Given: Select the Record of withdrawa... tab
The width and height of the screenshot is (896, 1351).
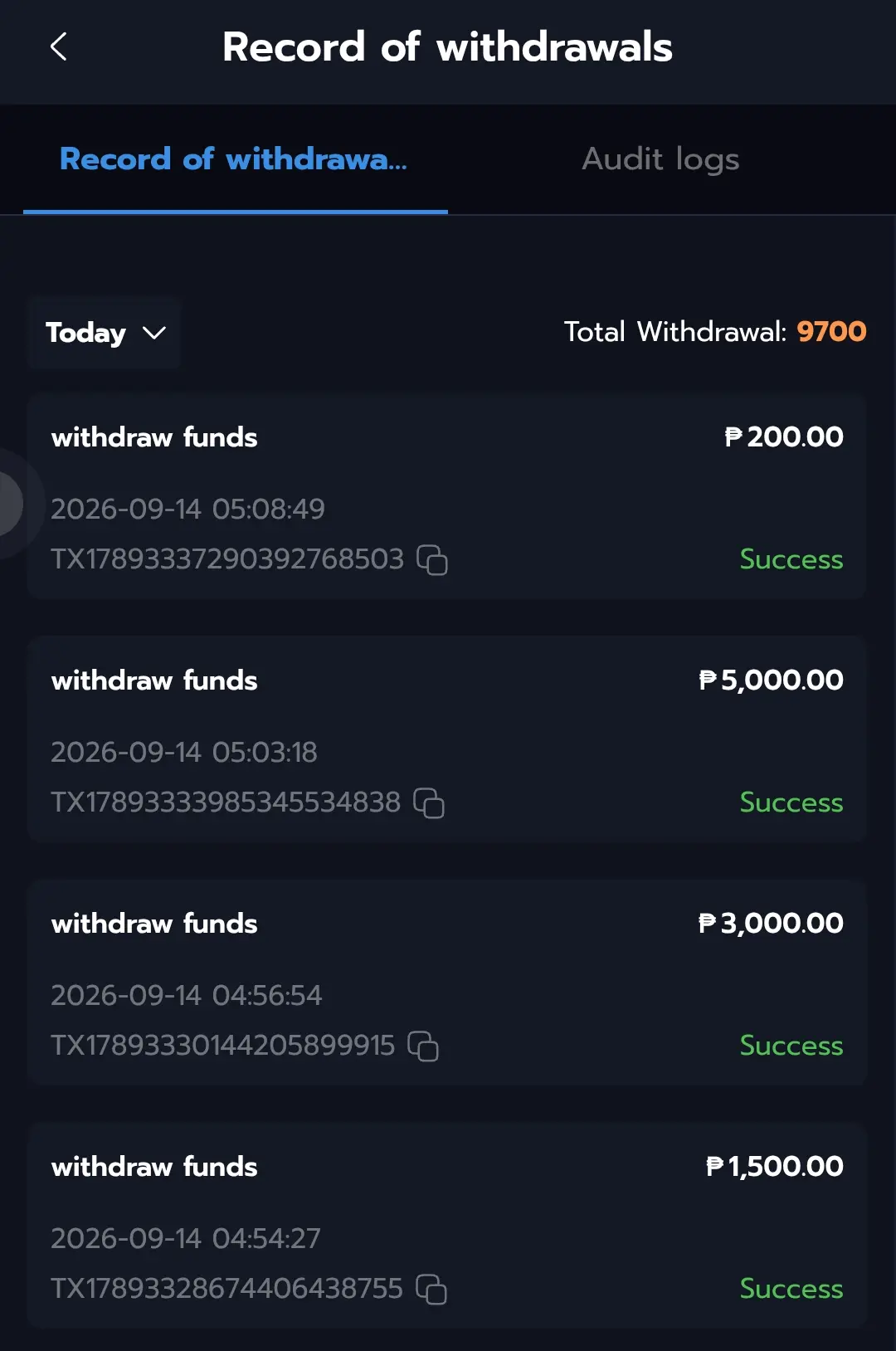Looking at the screenshot, I should click(235, 159).
